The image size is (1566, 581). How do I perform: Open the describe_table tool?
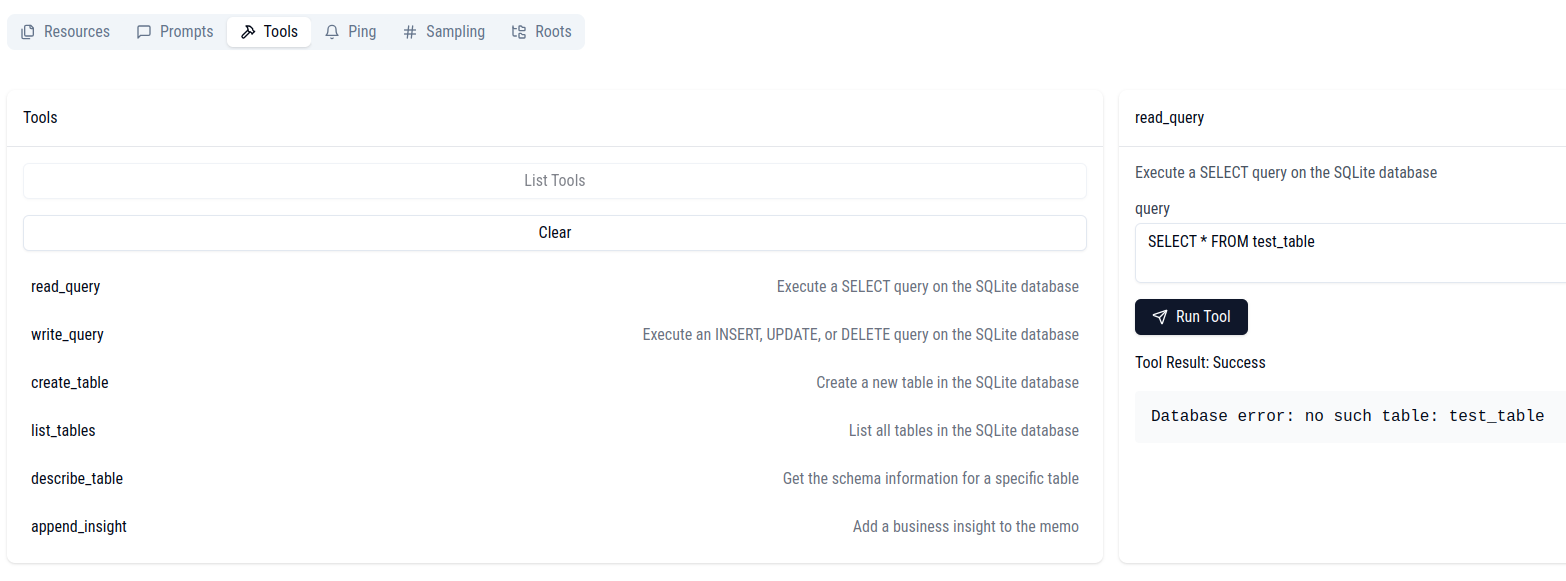point(555,479)
